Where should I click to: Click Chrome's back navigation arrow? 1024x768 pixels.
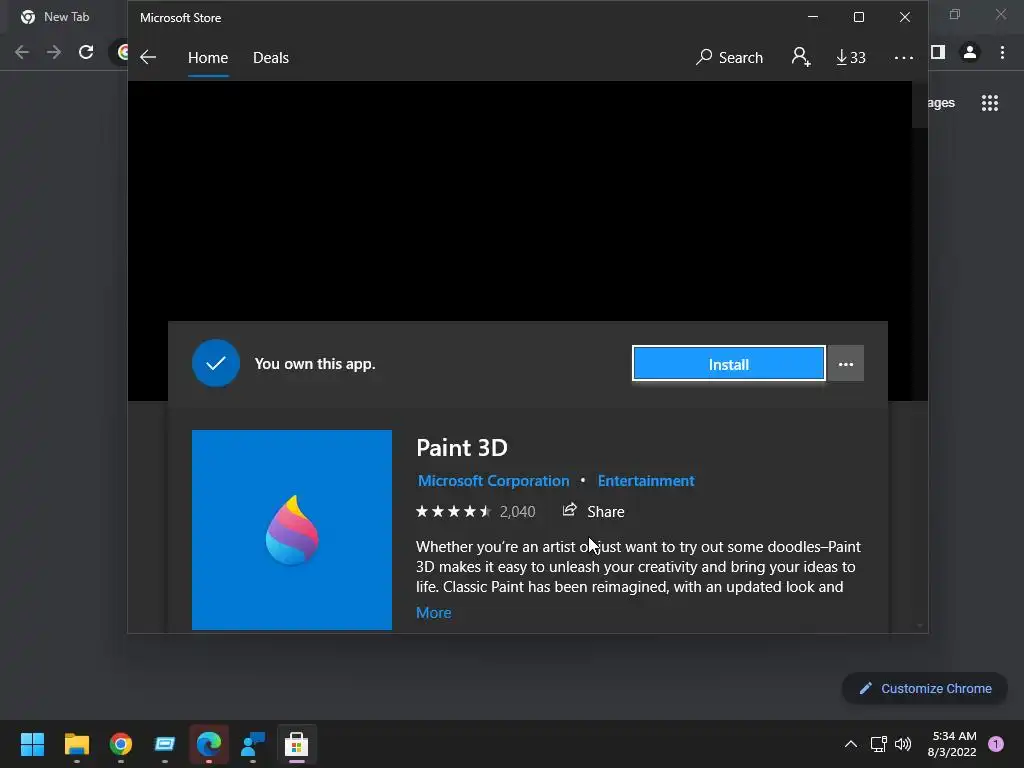[x=22, y=52]
